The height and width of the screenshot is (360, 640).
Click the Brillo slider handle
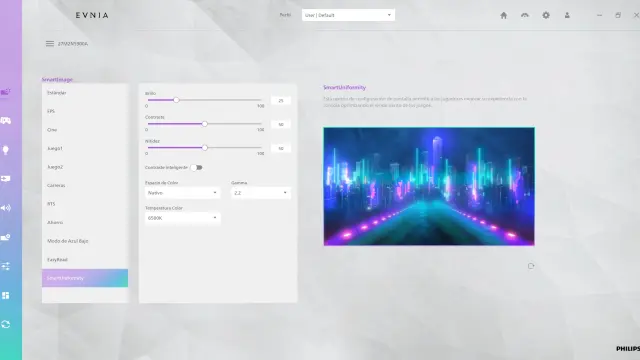[176, 100]
